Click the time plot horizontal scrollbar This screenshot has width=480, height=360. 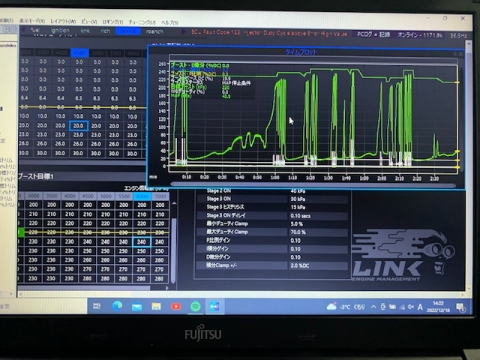coord(313,184)
